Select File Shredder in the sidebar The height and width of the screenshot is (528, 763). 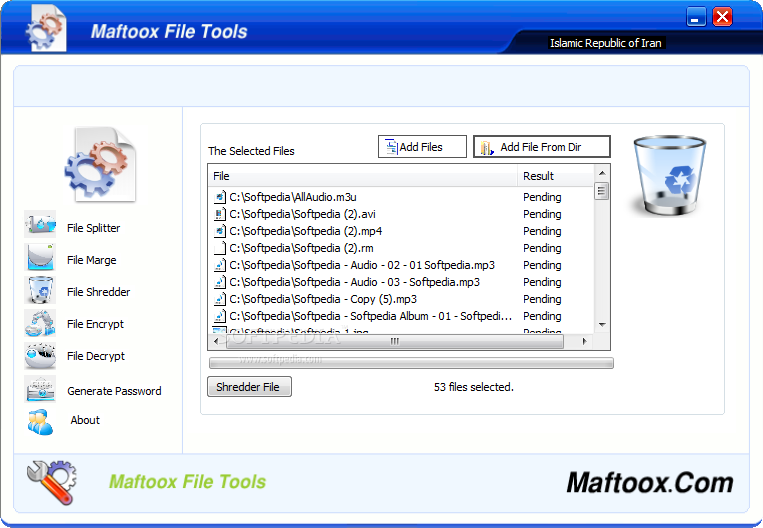[x=98, y=292]
